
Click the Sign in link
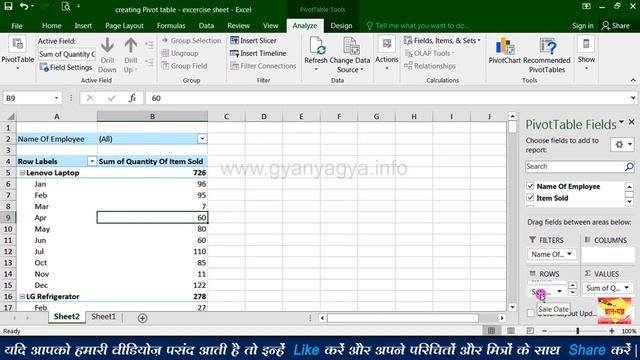click(582, 26)
